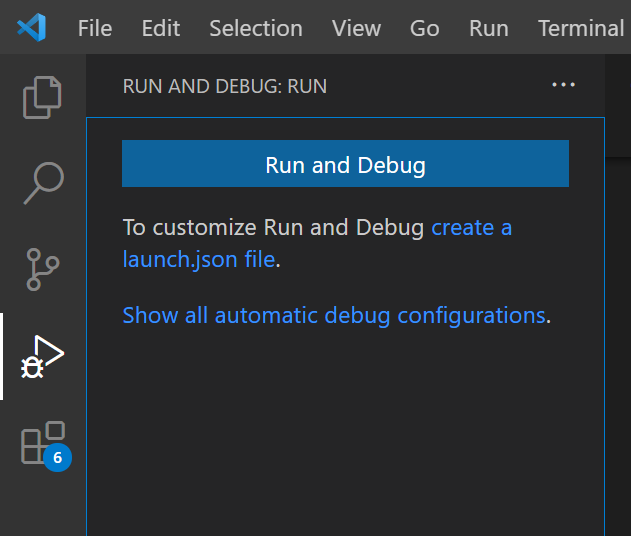Open the Views and More Actions ellipsis
Image resolution: width=631 pixels, height=536 pixels.
[x=564, y=85]
